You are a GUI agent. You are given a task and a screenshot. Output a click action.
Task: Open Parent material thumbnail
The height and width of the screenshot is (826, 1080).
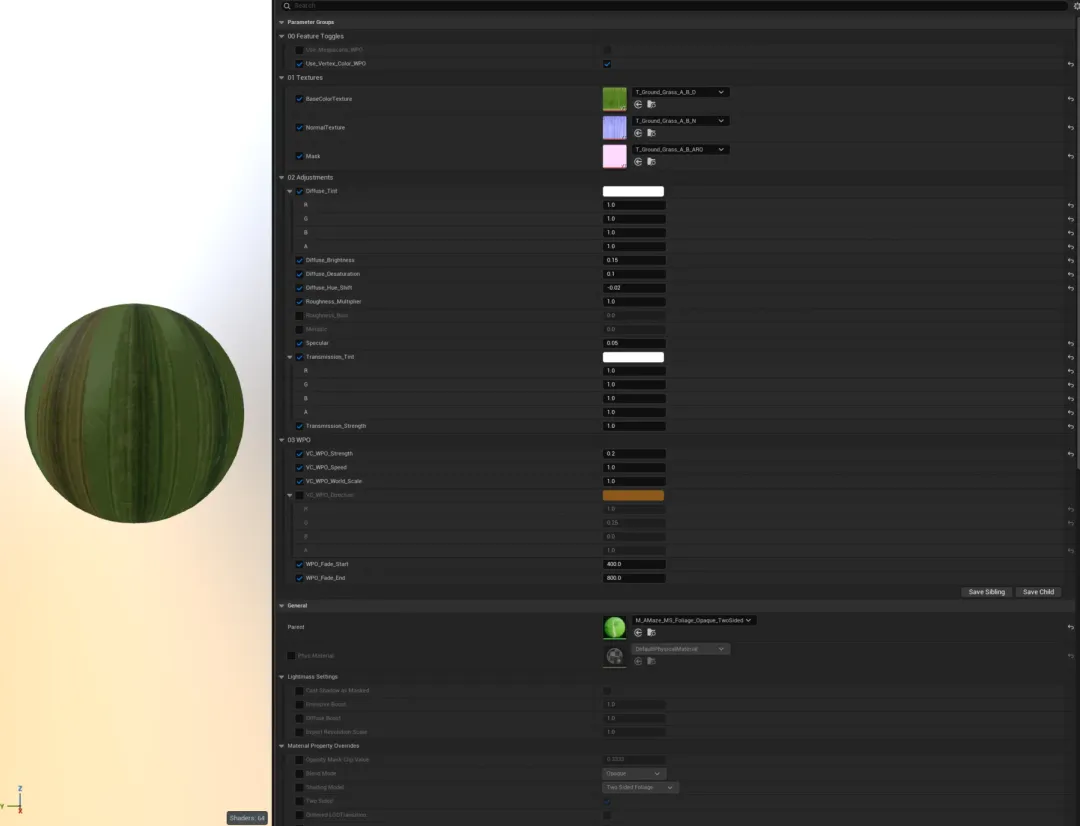click(x=614, y=628)
